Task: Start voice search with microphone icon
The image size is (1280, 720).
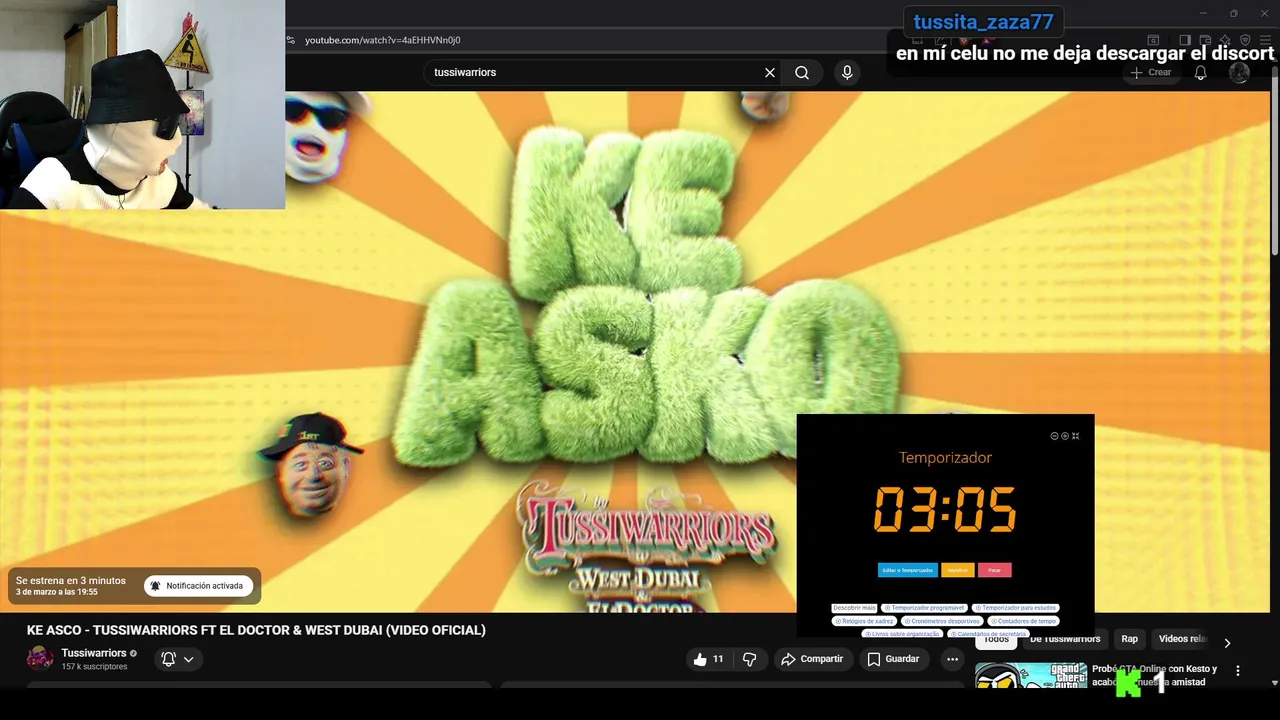Action: tap(847, 72)
